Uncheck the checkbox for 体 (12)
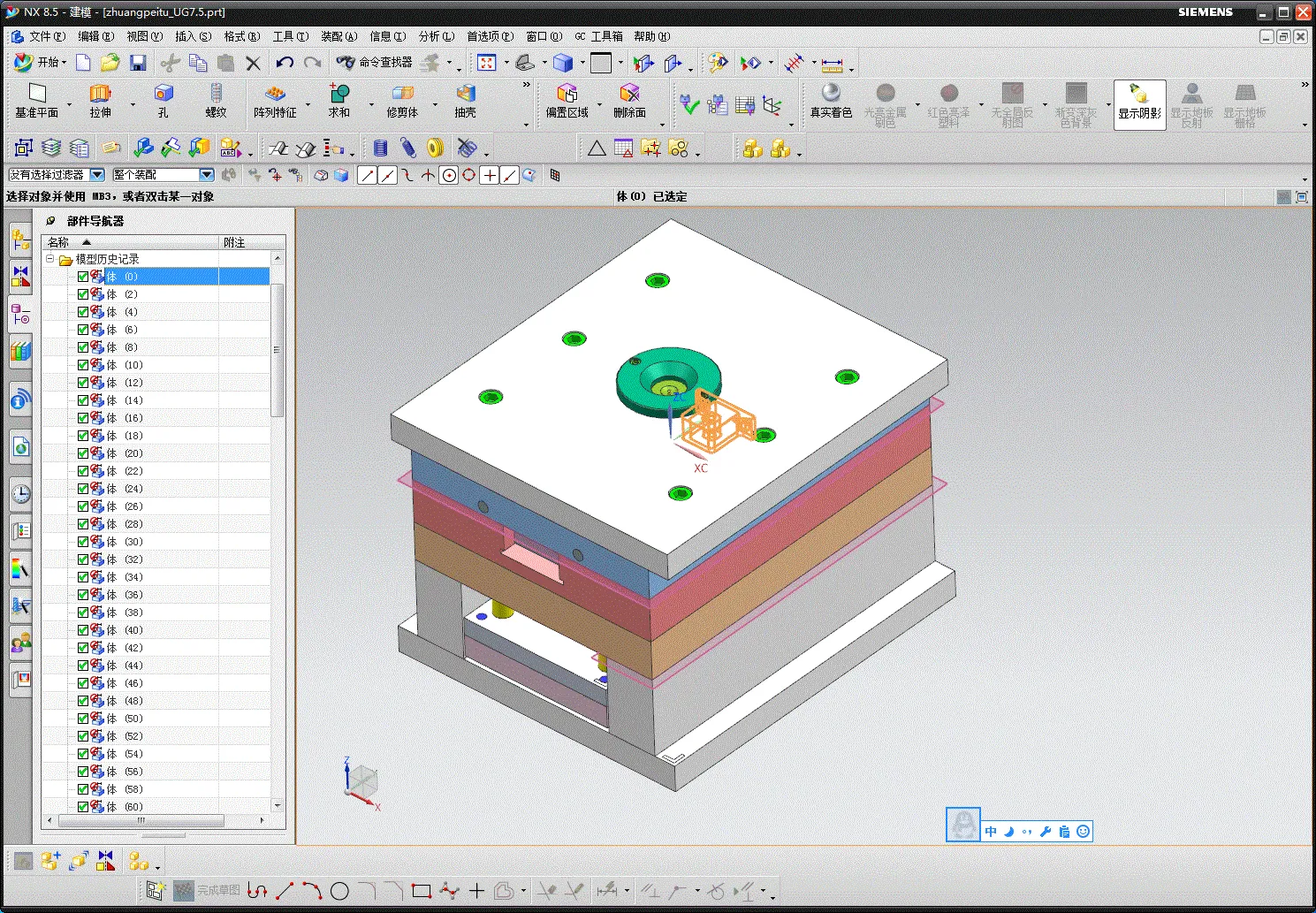1316x913 pixels. click(x=83, y=383)
